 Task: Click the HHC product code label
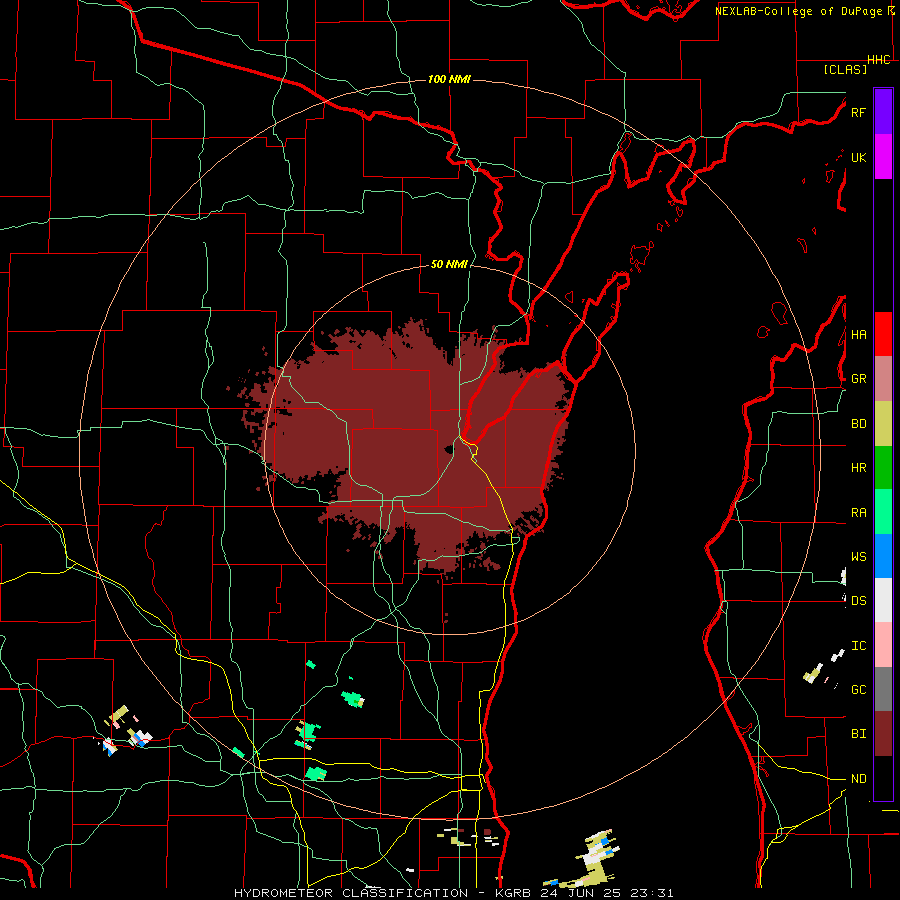coord(879,60)
